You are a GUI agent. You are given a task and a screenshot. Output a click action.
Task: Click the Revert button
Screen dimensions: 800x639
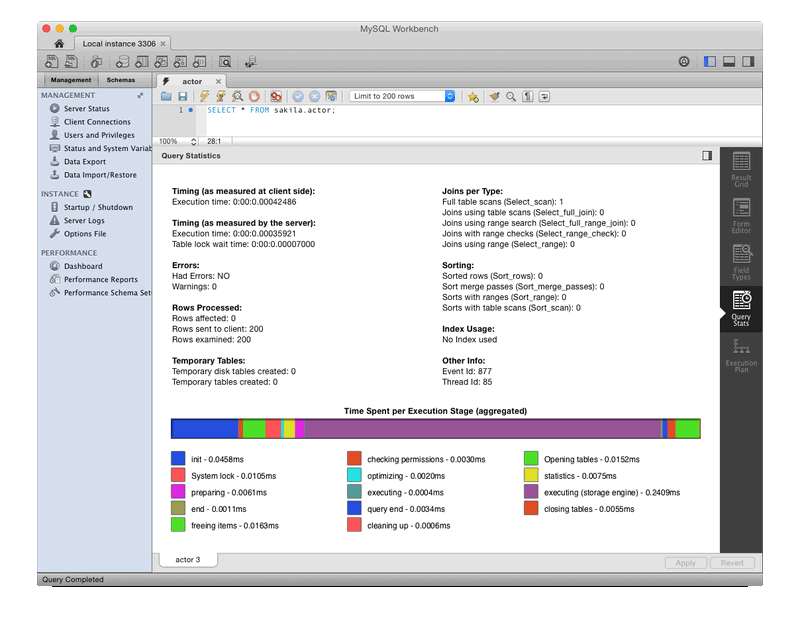point(732,562)
